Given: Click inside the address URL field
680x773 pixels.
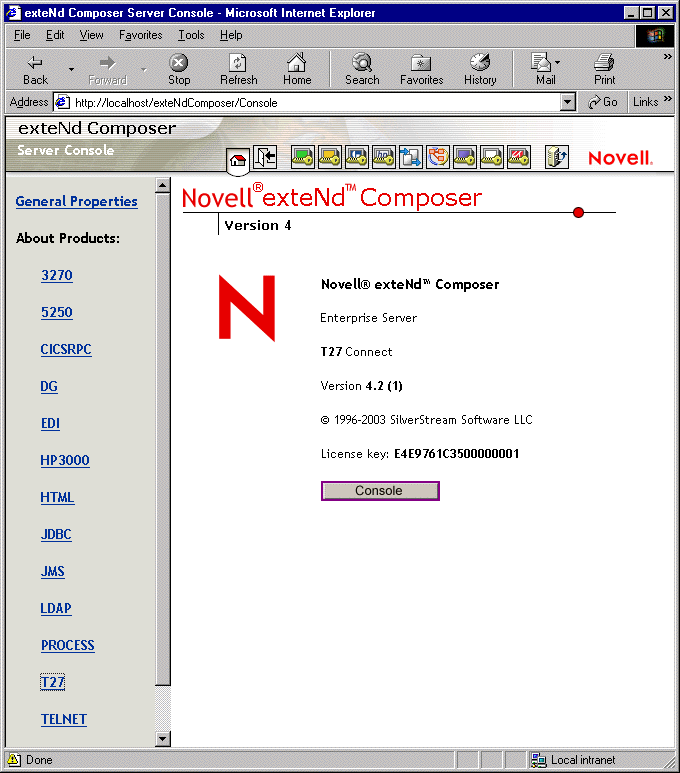Looking at the screenshot, I should pos(316,103).
